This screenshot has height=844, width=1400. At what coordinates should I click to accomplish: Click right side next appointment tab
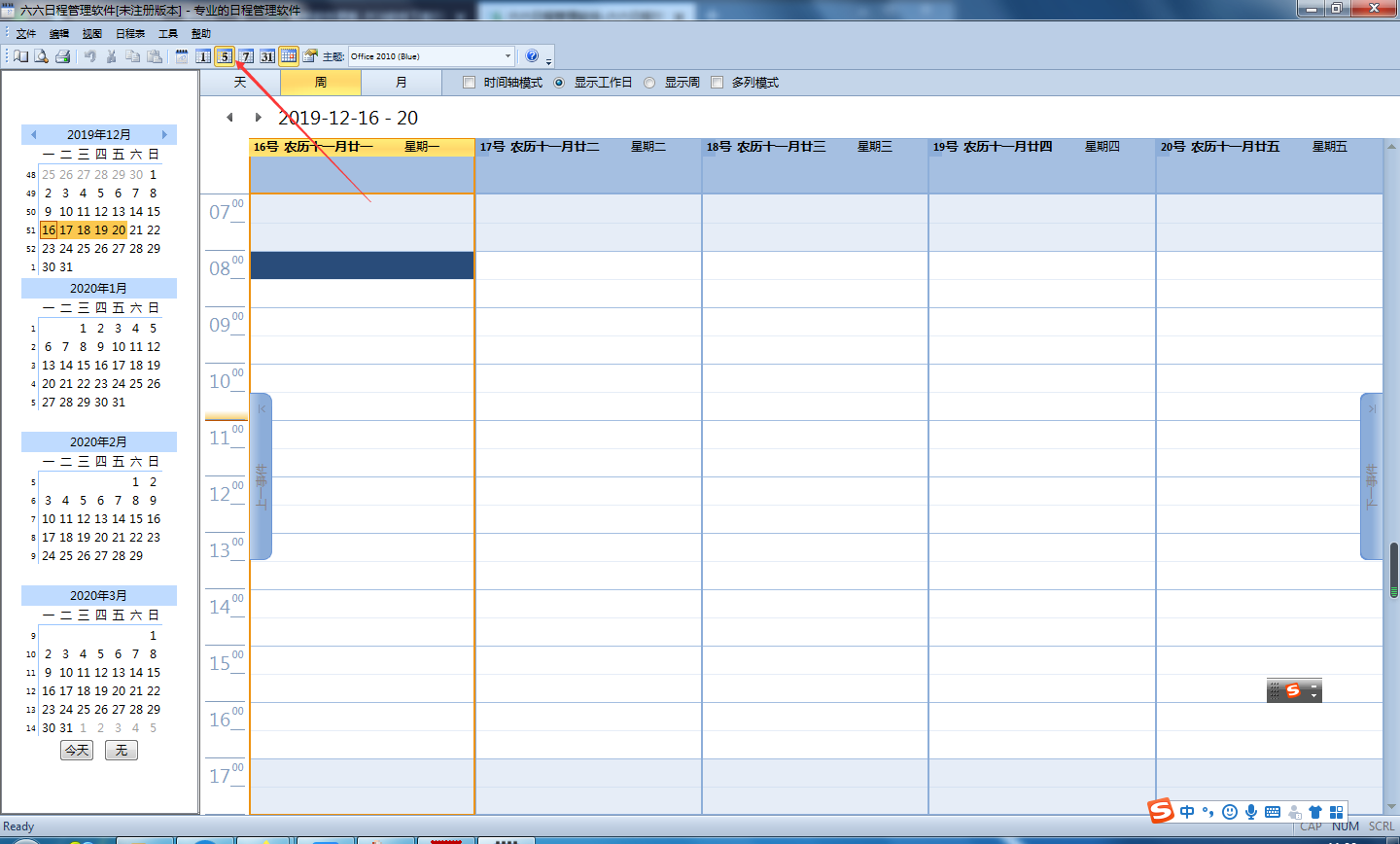pyautogui.click(x=1371, y=476)
